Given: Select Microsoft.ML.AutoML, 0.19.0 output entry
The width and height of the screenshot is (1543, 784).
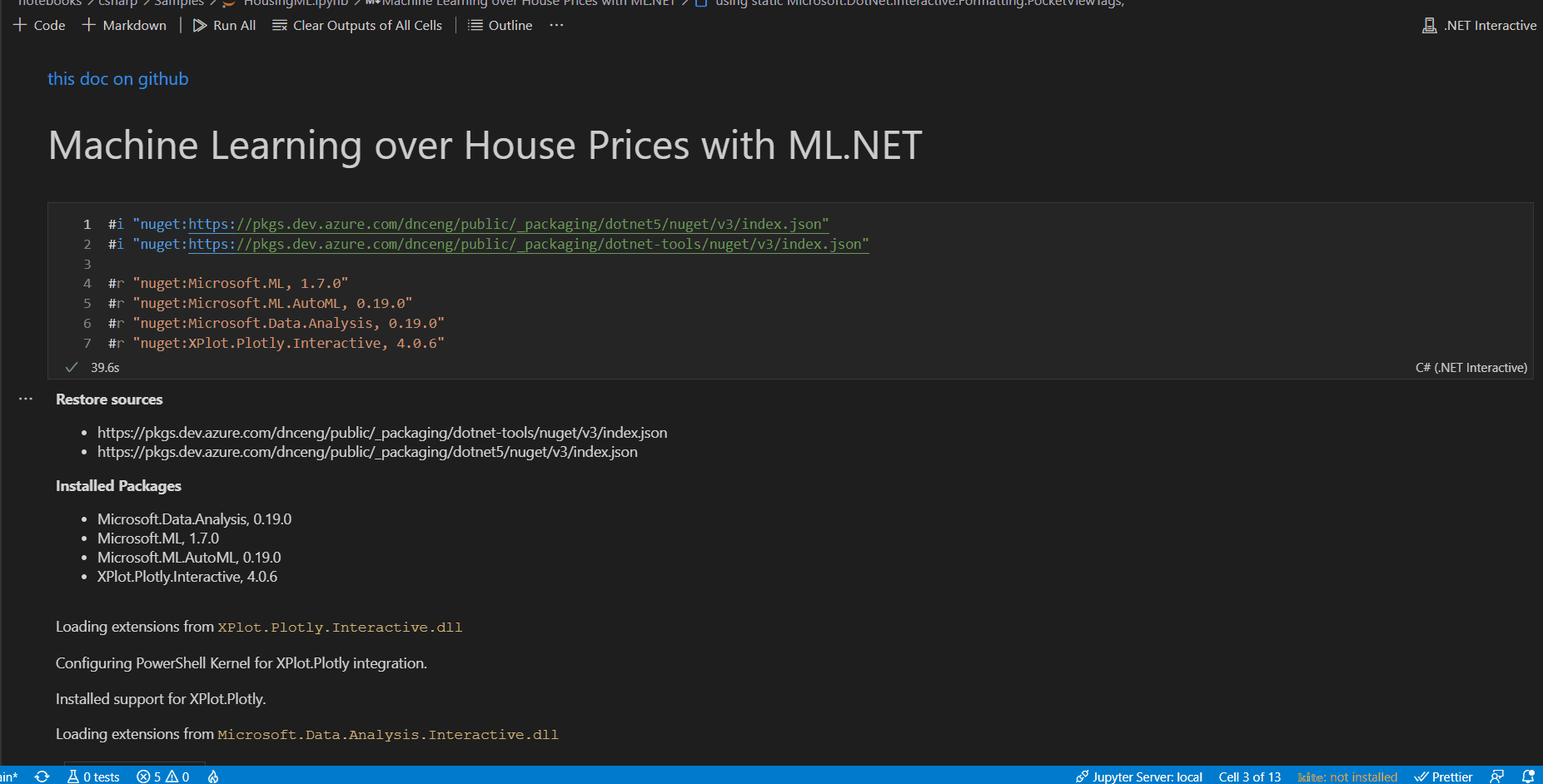Looking at the screenshot, I should pyautogui.click(x=189, y=558).
